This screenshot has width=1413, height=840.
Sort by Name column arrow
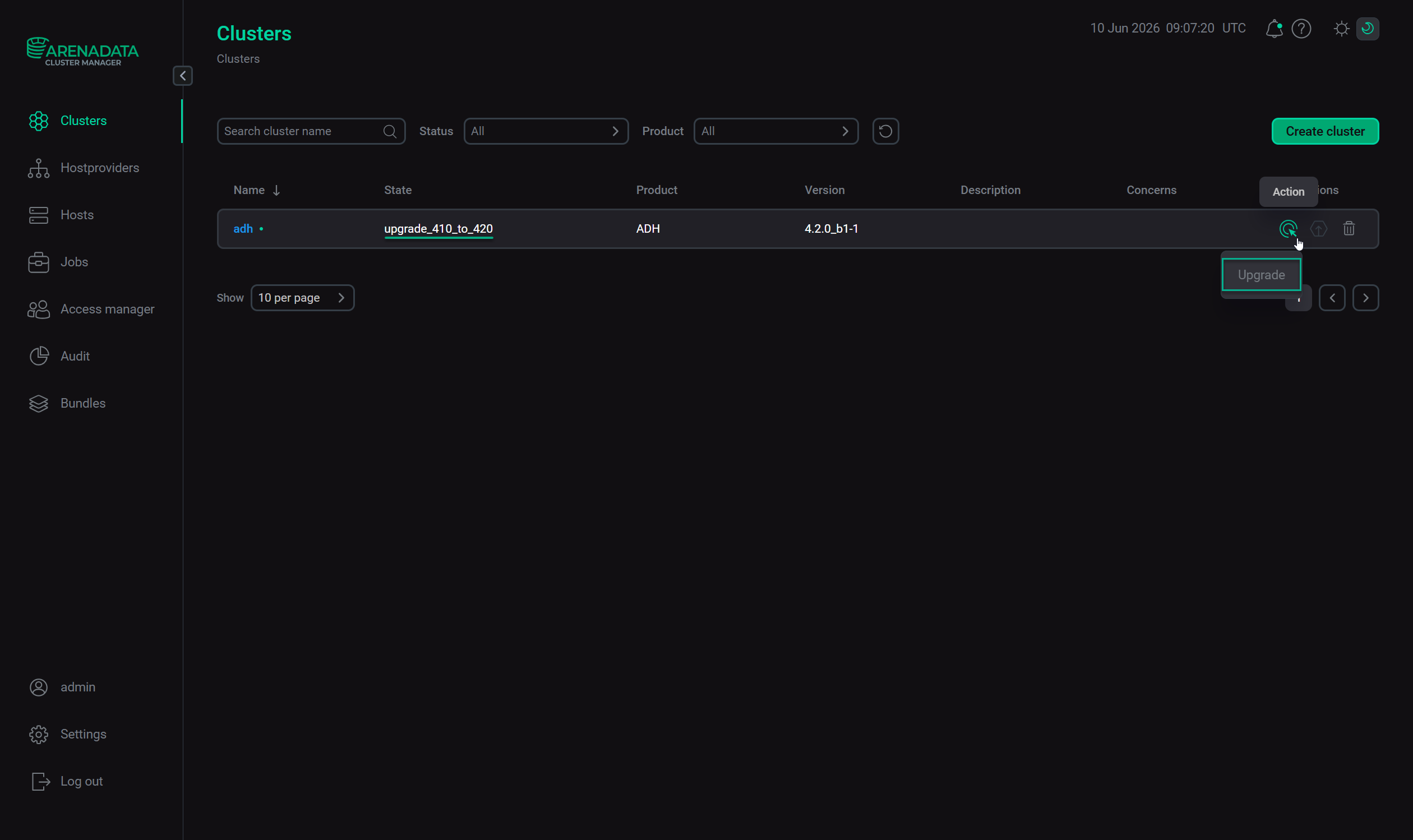coord(276,191)
